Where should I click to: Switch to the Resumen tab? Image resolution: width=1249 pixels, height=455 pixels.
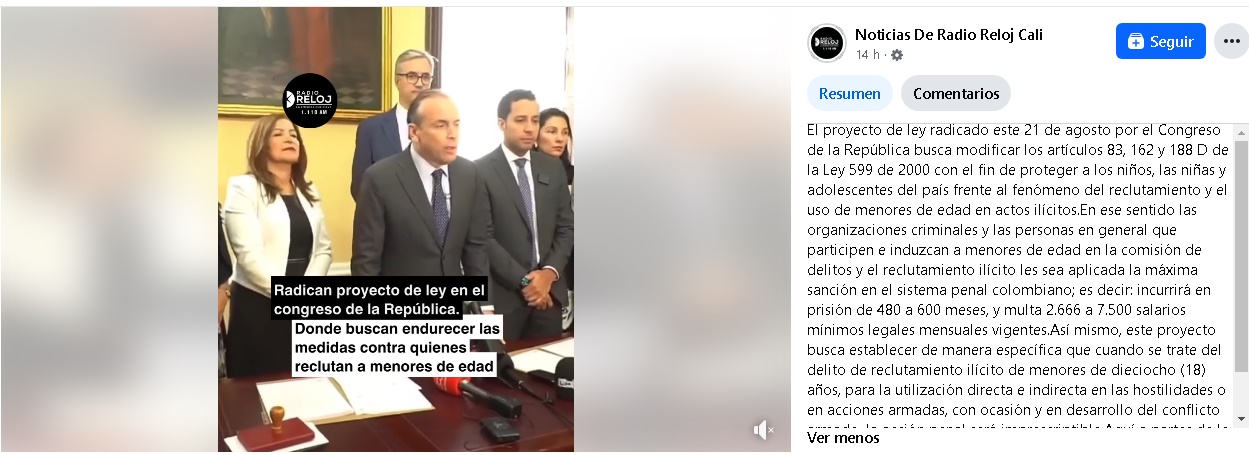(x=850, y=93)
